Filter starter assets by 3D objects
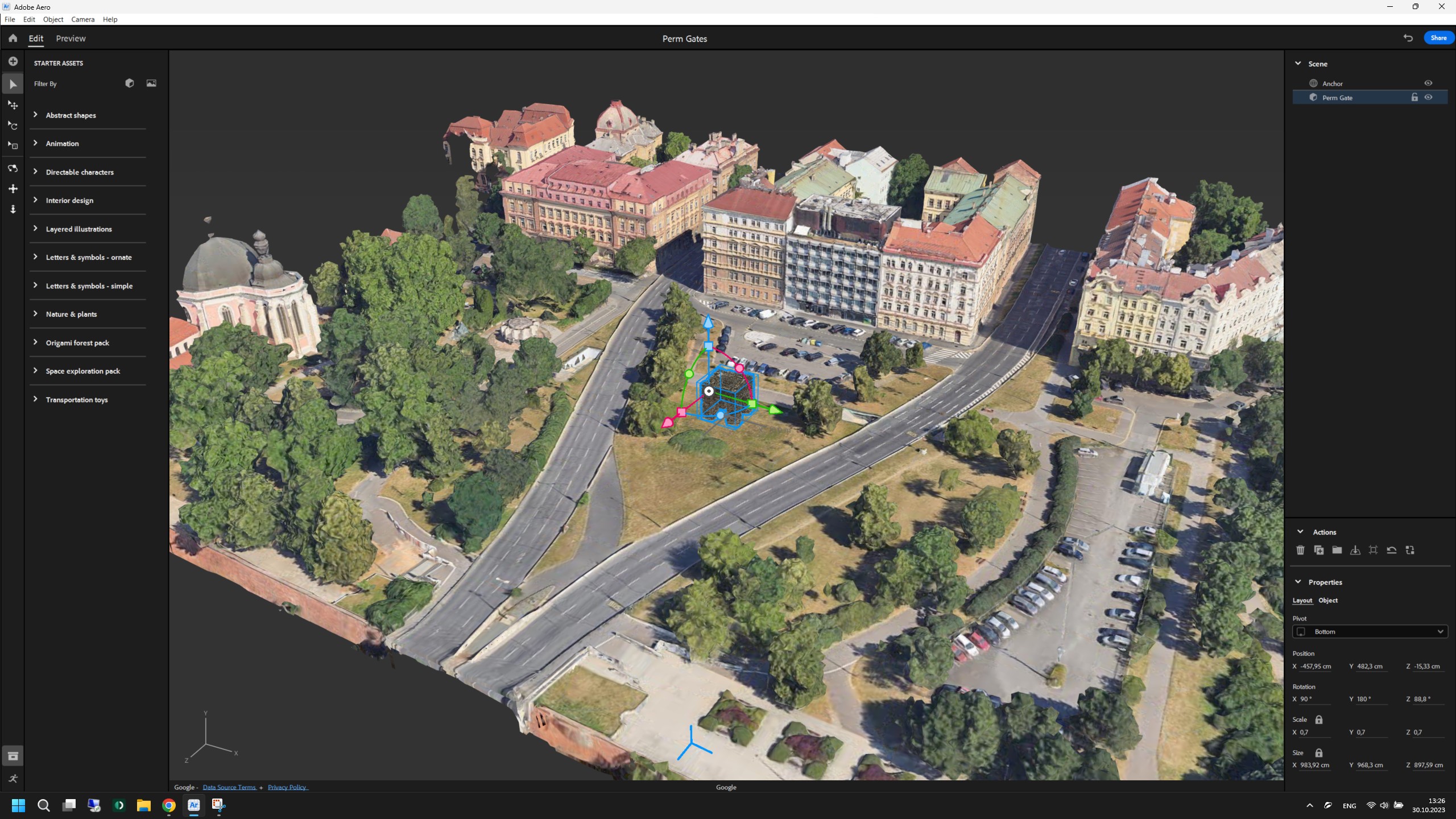 [x=130, y=83]
